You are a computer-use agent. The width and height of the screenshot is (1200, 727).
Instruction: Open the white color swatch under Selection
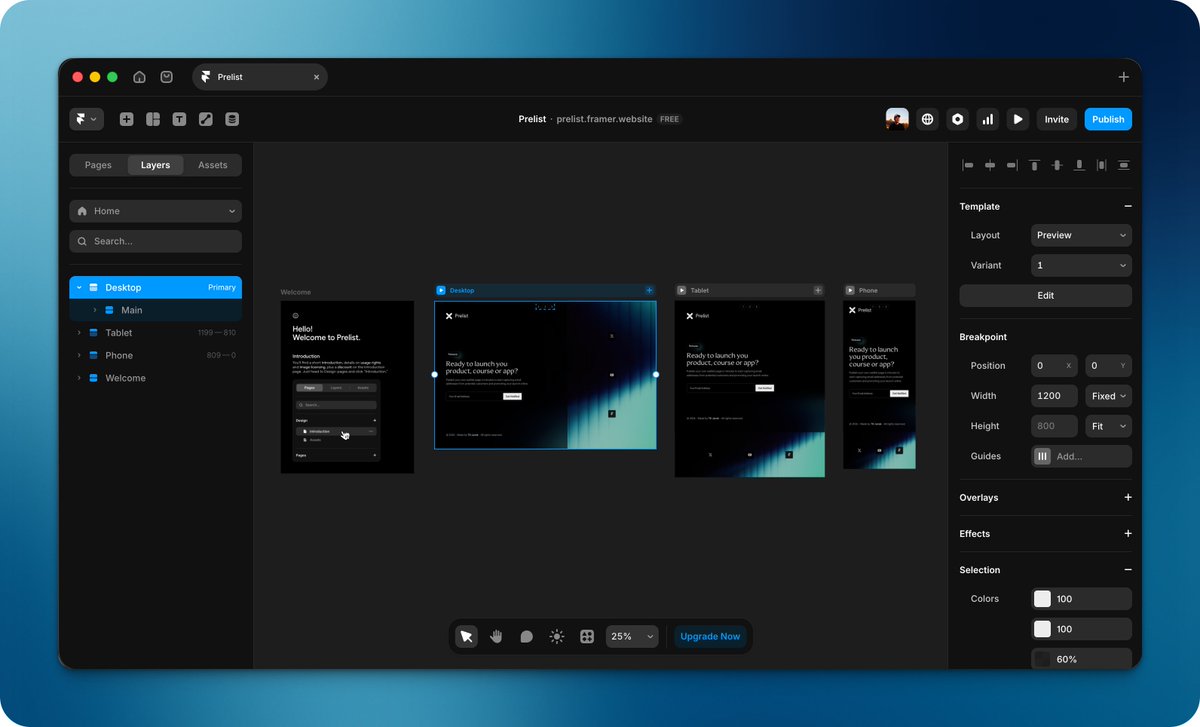click(x=1043, y=598)
